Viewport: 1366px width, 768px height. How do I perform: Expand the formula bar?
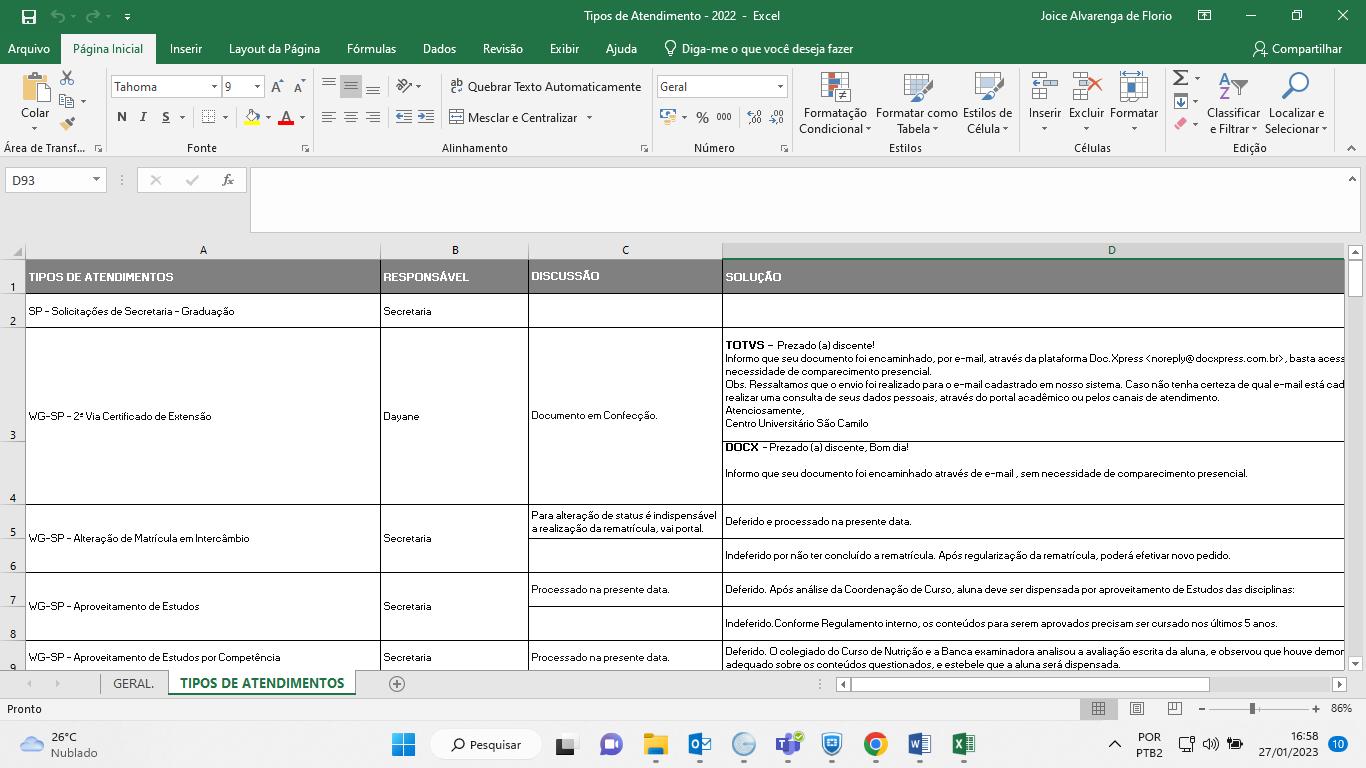[1352, 178]
